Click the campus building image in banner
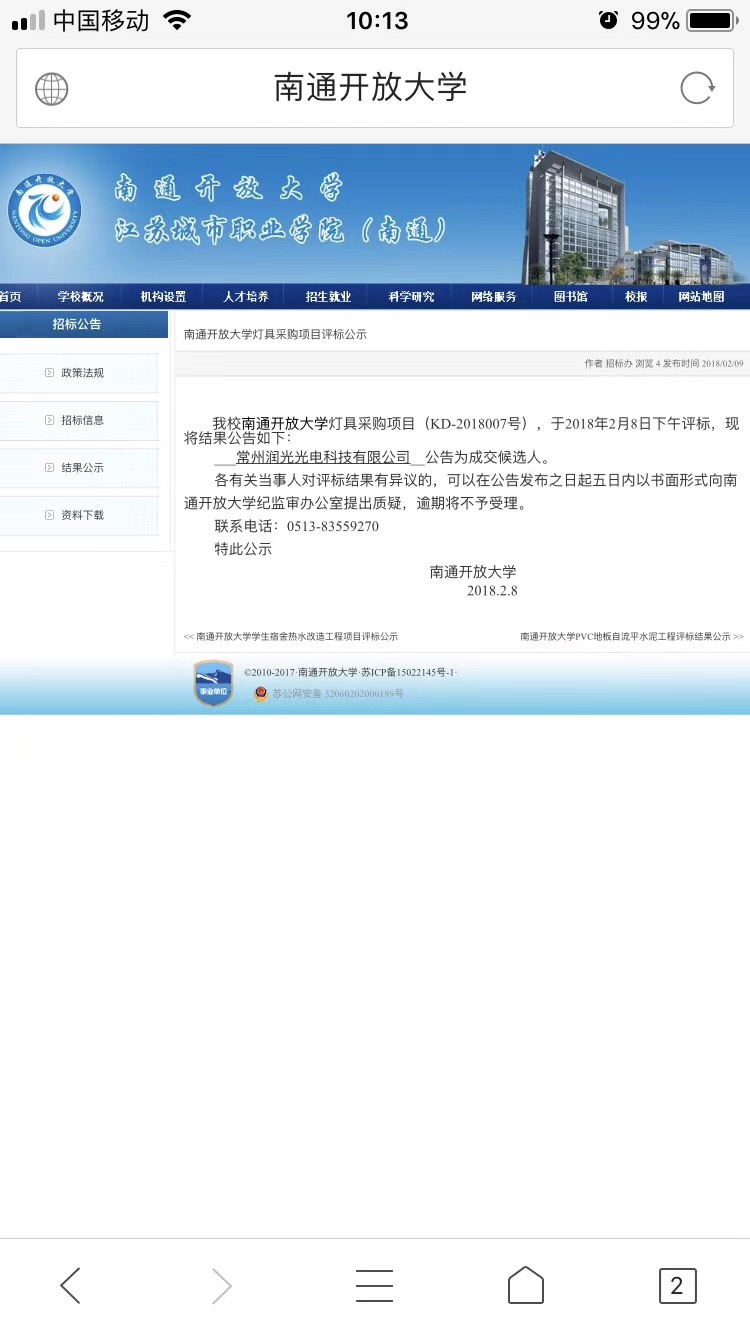750x1334 pixels. click(x=636, y=216)
